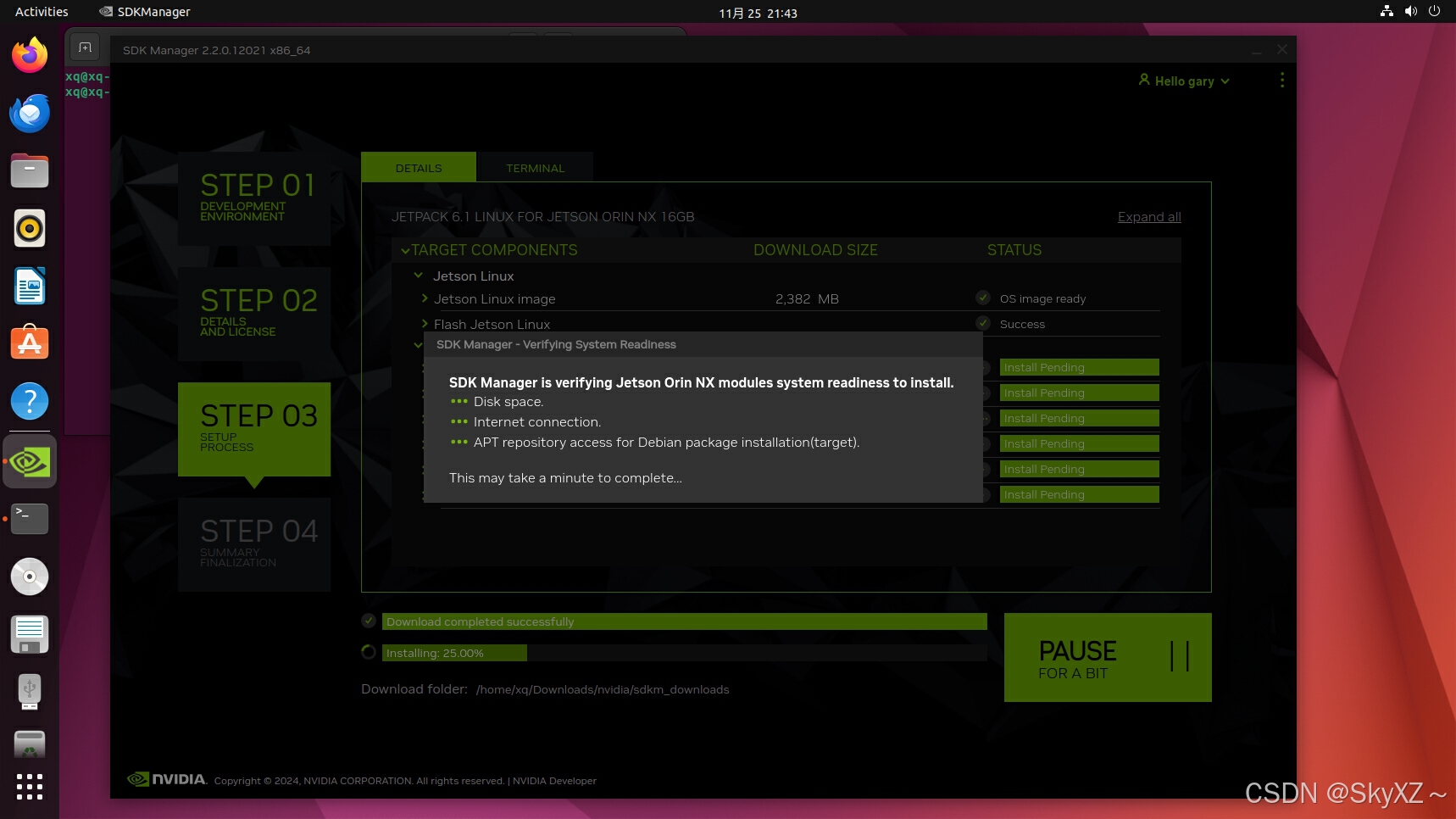Screen dimensions: 1456x819
Task: Go to STEP 04 Summary Finalization
Action: pyautogui.click(x=254, y=544)
